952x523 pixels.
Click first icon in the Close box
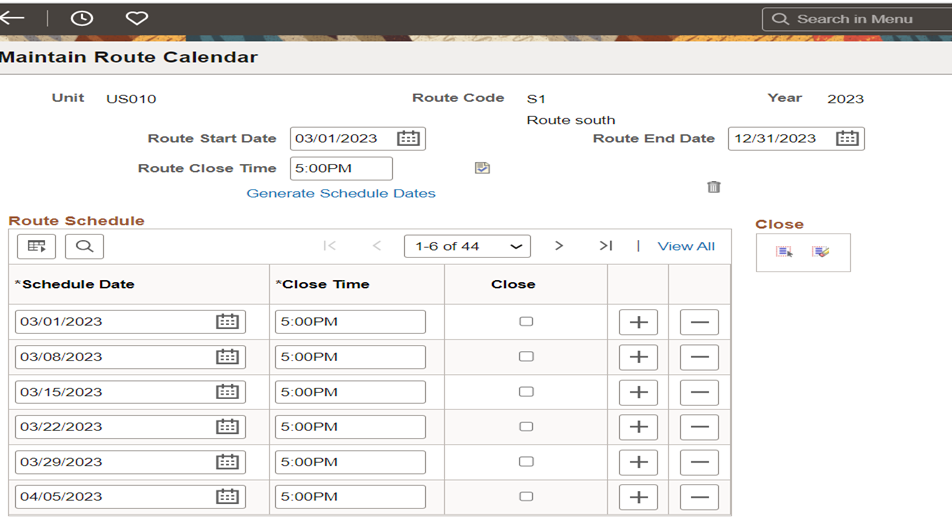tap(784, 251)
